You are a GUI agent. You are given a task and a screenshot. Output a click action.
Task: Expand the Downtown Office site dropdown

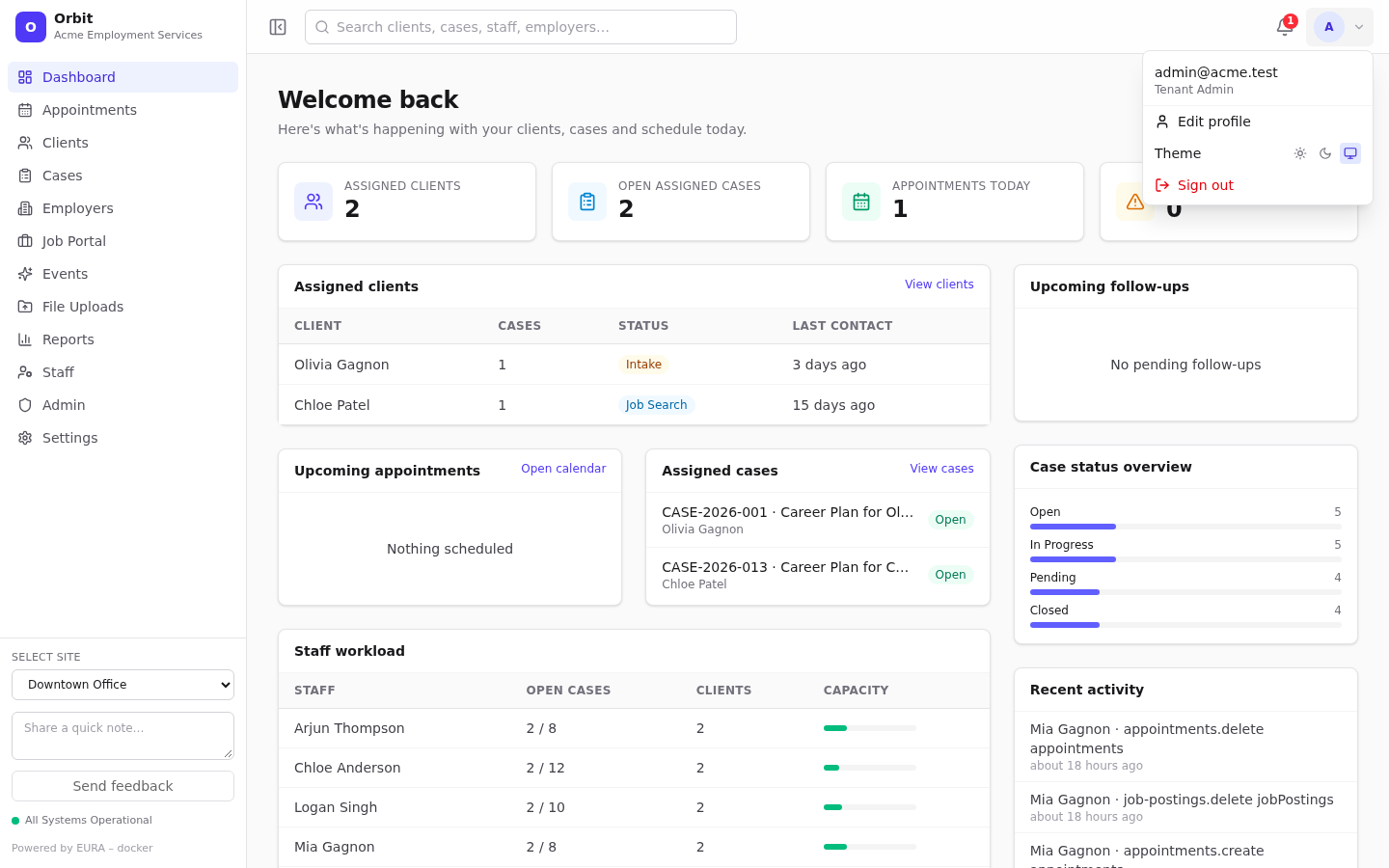click(123, 685)
